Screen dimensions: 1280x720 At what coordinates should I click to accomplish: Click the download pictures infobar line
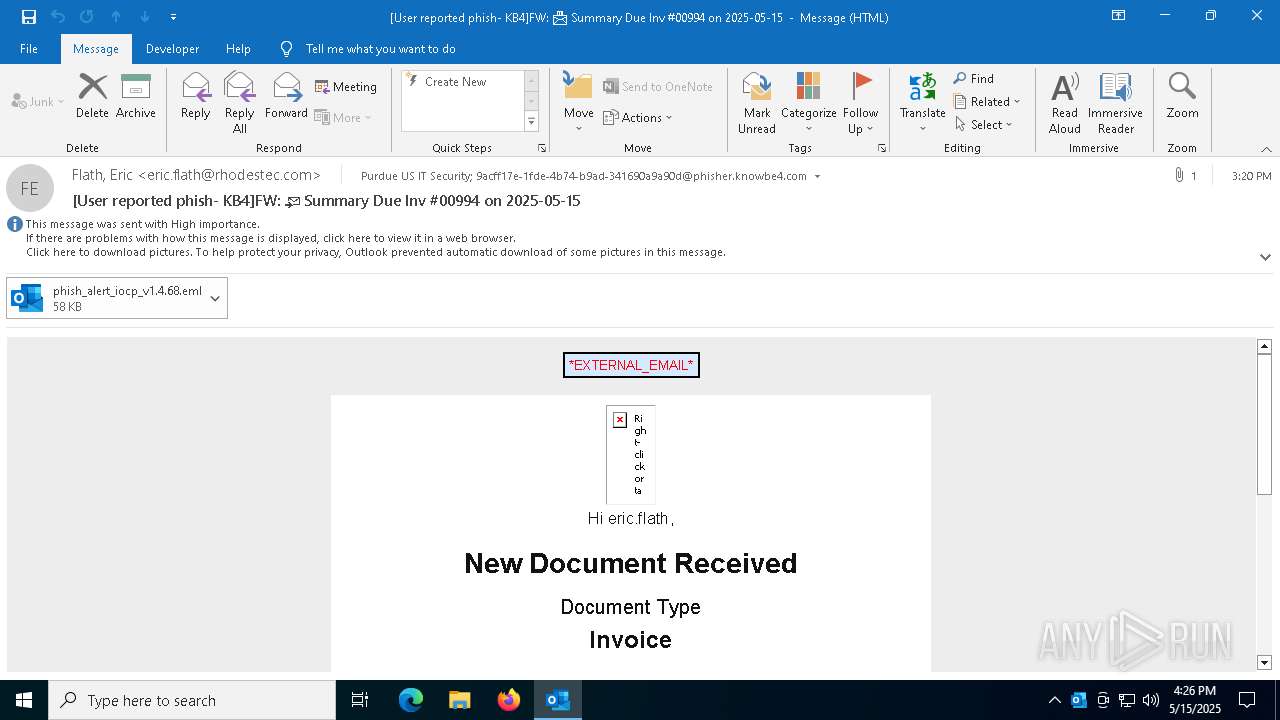click(376, 252)
